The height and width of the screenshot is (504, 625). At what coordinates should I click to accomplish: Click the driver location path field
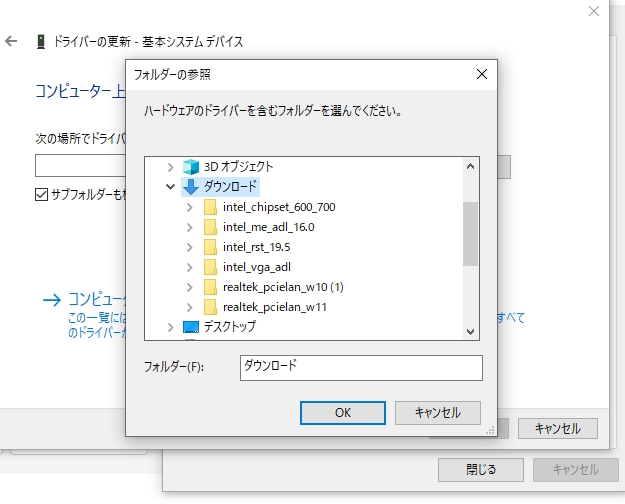(x=81, y=165)
